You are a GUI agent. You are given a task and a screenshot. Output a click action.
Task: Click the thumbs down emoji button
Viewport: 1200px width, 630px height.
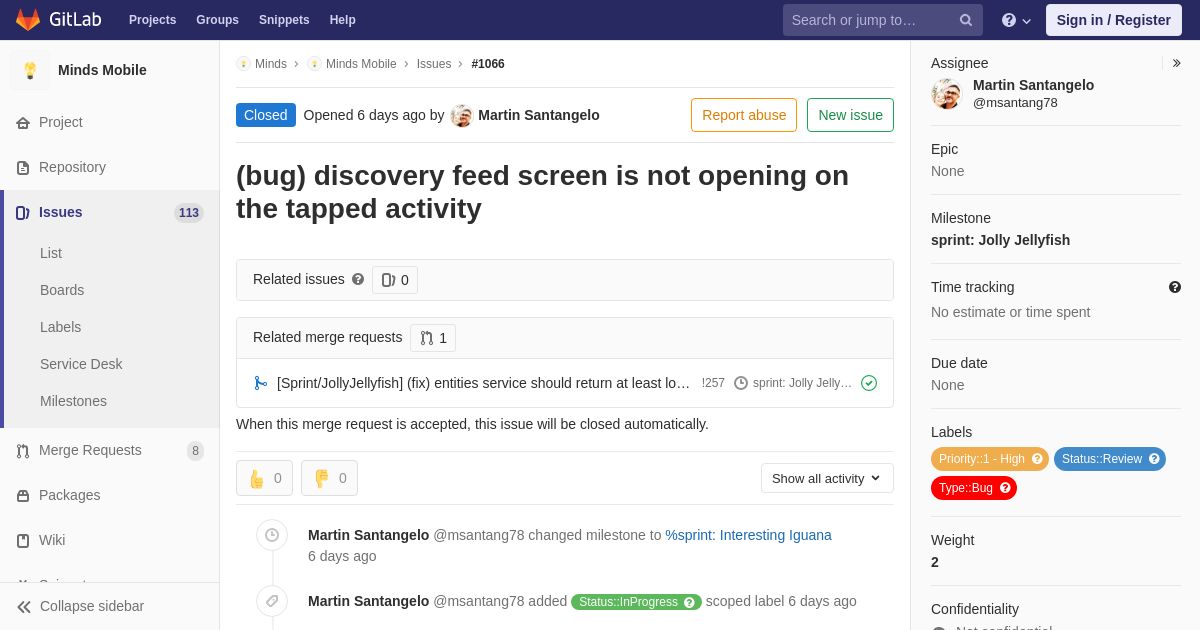329,478
